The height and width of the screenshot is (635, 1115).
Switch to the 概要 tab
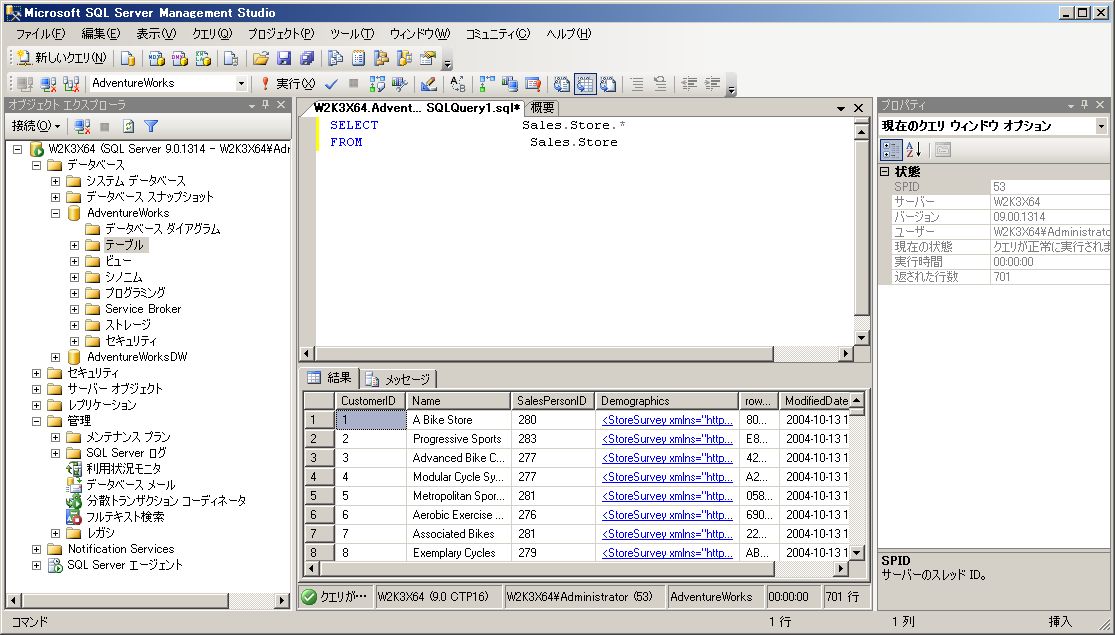coord(543,108)
